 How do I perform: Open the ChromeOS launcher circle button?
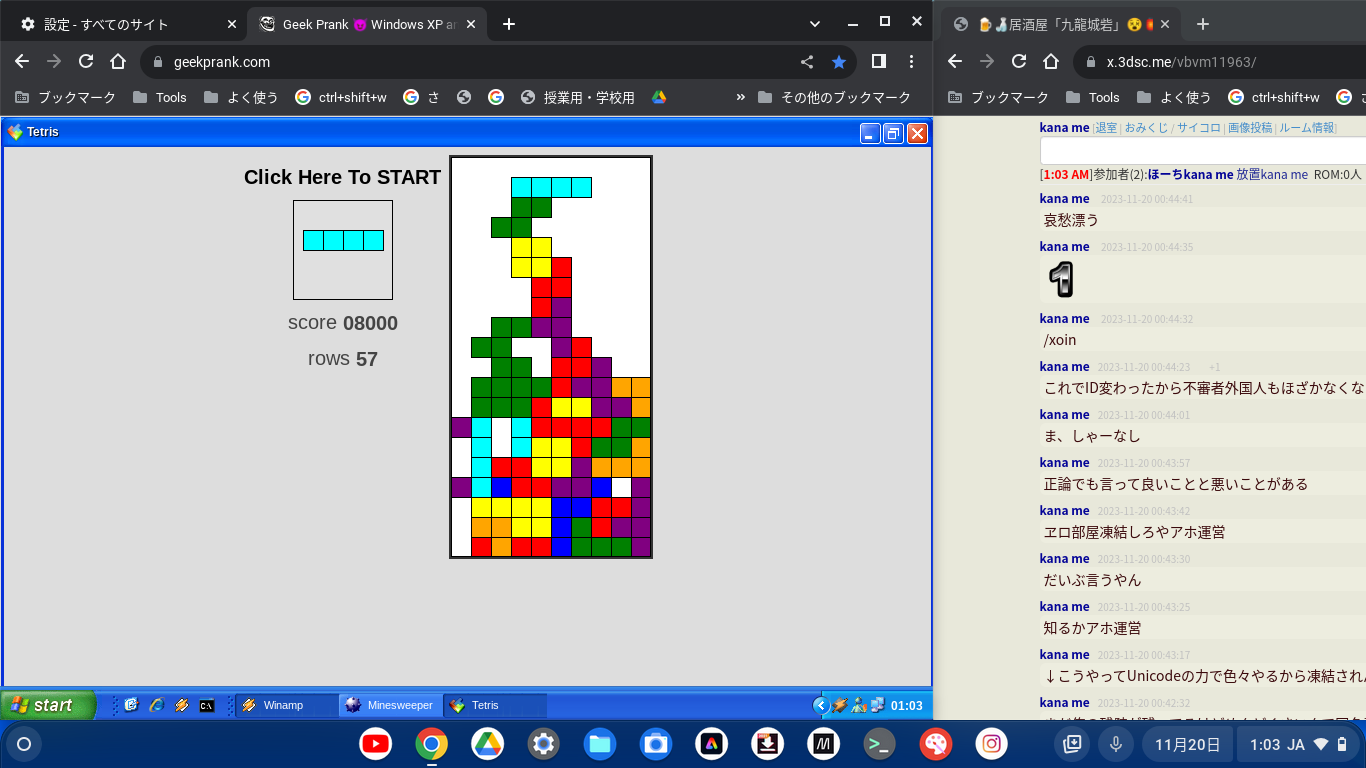[25, 744]
